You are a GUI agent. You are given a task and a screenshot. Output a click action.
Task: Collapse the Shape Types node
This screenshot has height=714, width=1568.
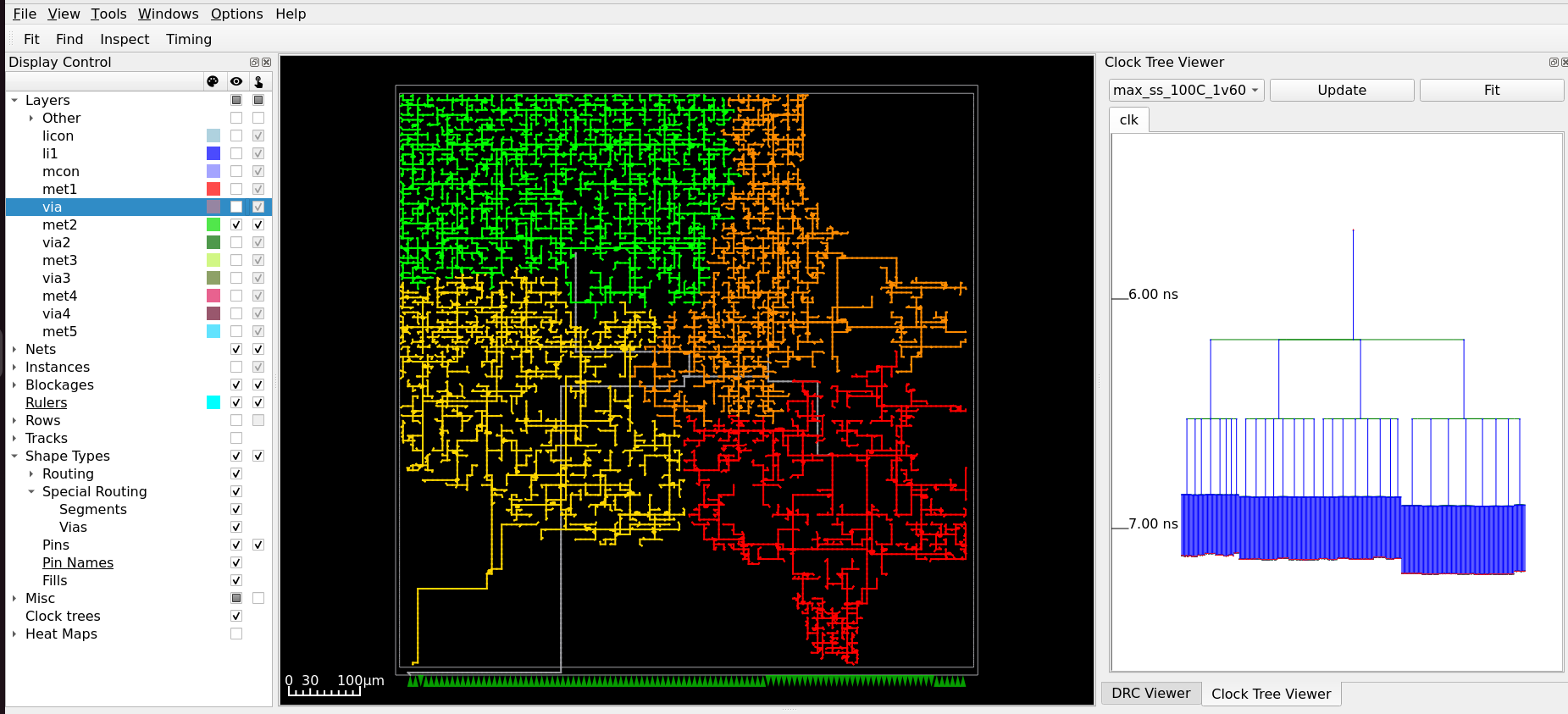pyautogui.click(x=14, y=456)
